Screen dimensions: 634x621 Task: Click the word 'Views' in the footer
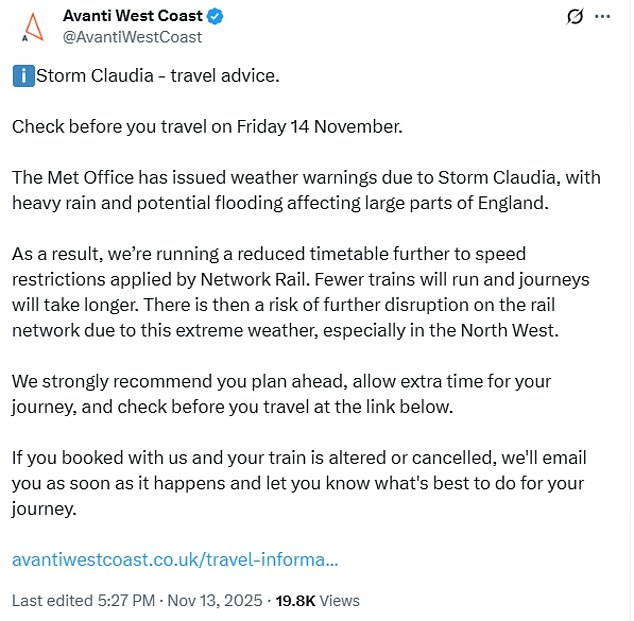click(x=340, y=601)
